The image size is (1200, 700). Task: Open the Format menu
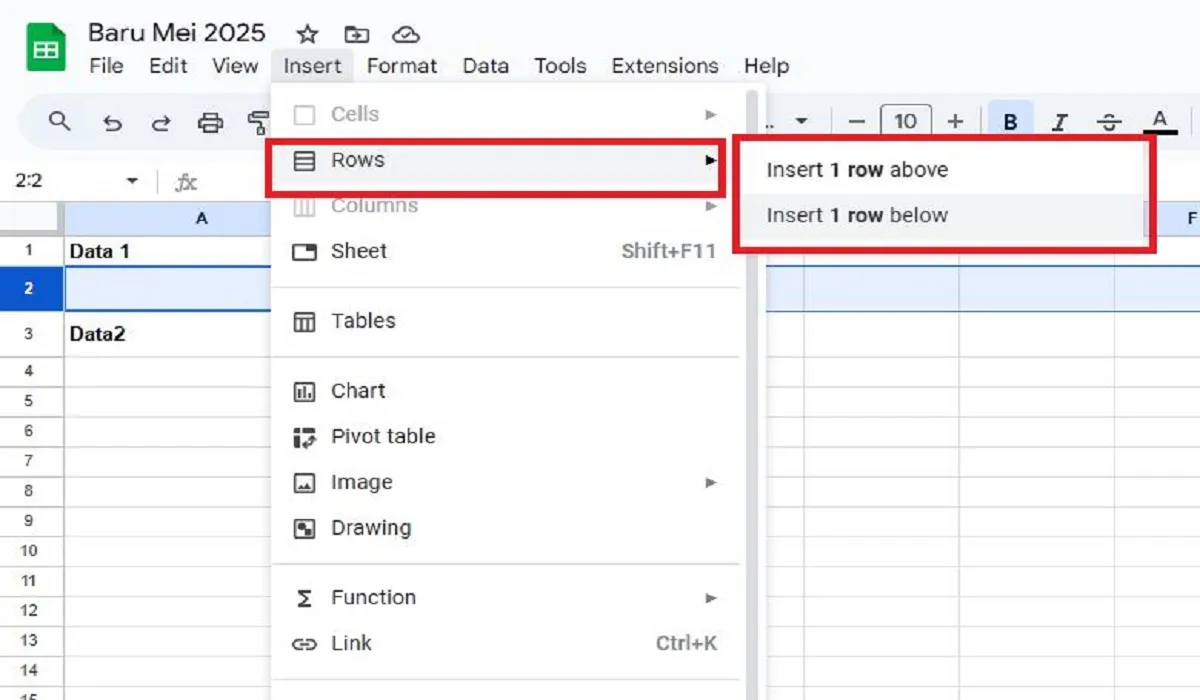tap(402, 66)
